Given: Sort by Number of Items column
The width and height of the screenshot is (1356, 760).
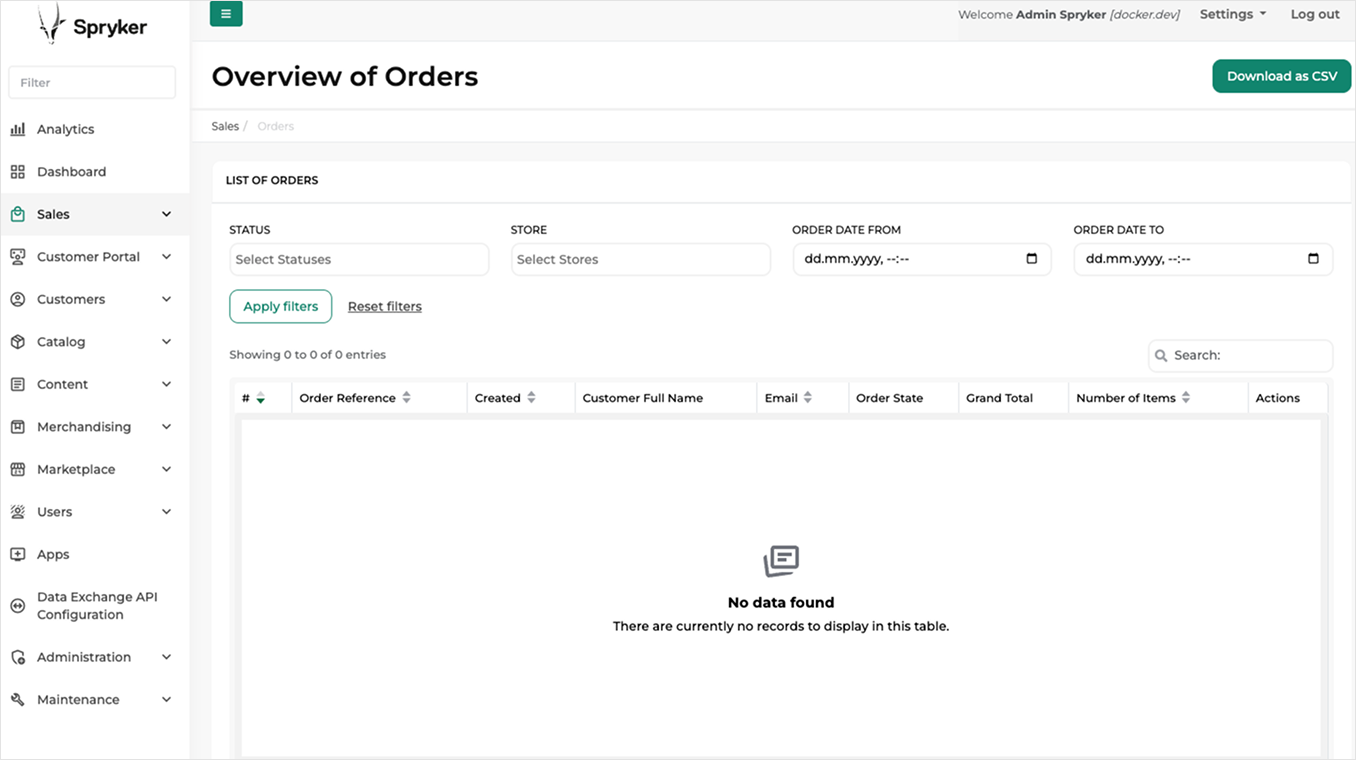Looking at the screenshot, I should click(x=1133, y=398).
